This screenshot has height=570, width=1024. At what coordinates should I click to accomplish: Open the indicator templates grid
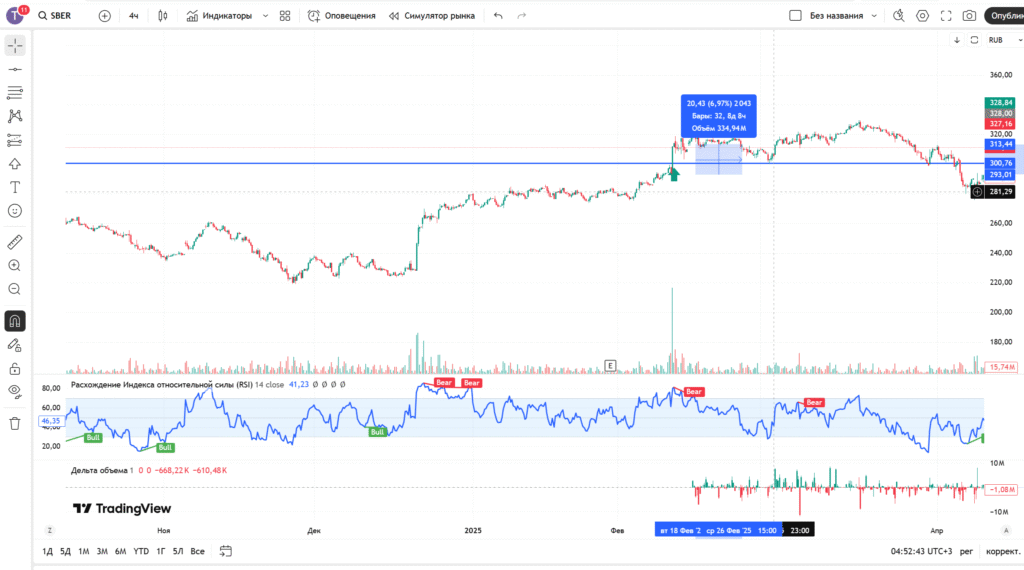click(285, 16)
